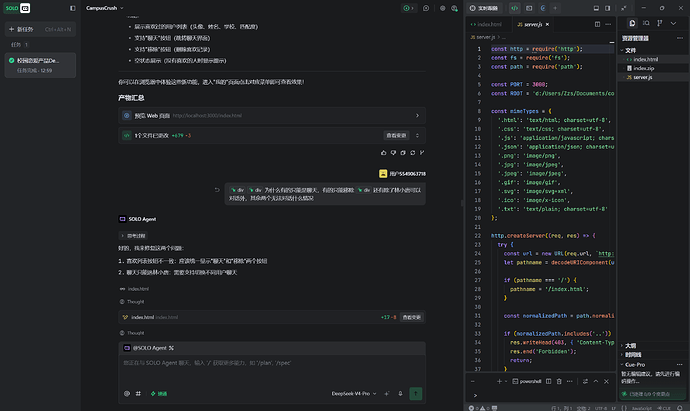690x411 pixels.
Task: Click the thumbs-down icon under the response
Action: pyautogui.click(x=393, y=153)
